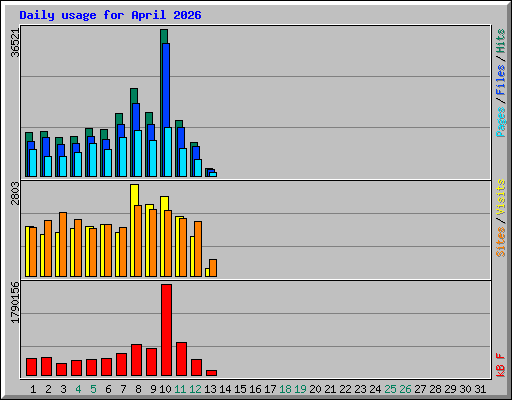The width and height of the screenshot is (512, 400).
Task: Click the 1790156 axis value
Action: [15, 302]
